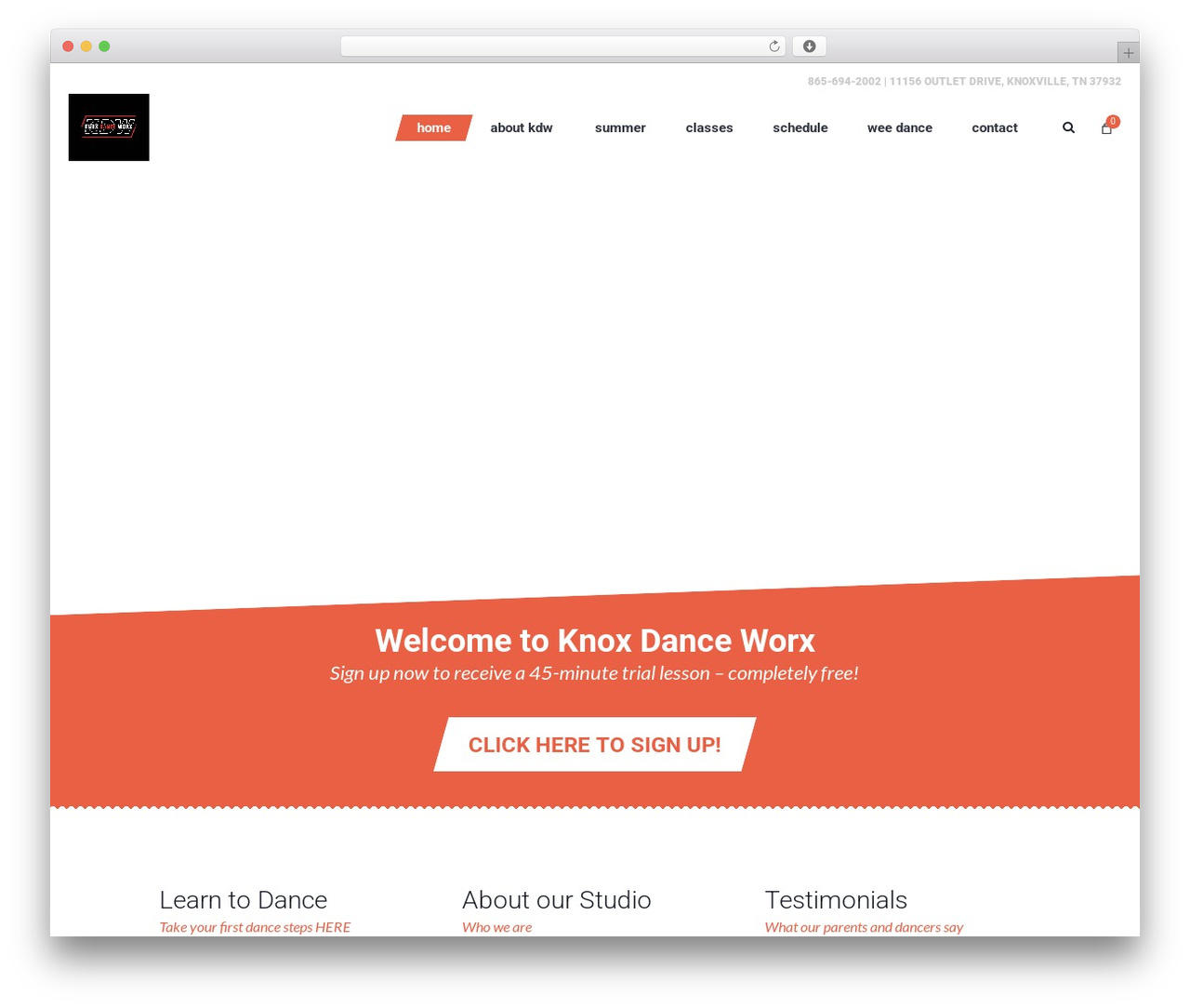
Task: Open the Learn to Dance heading
Action: [244, 900]
